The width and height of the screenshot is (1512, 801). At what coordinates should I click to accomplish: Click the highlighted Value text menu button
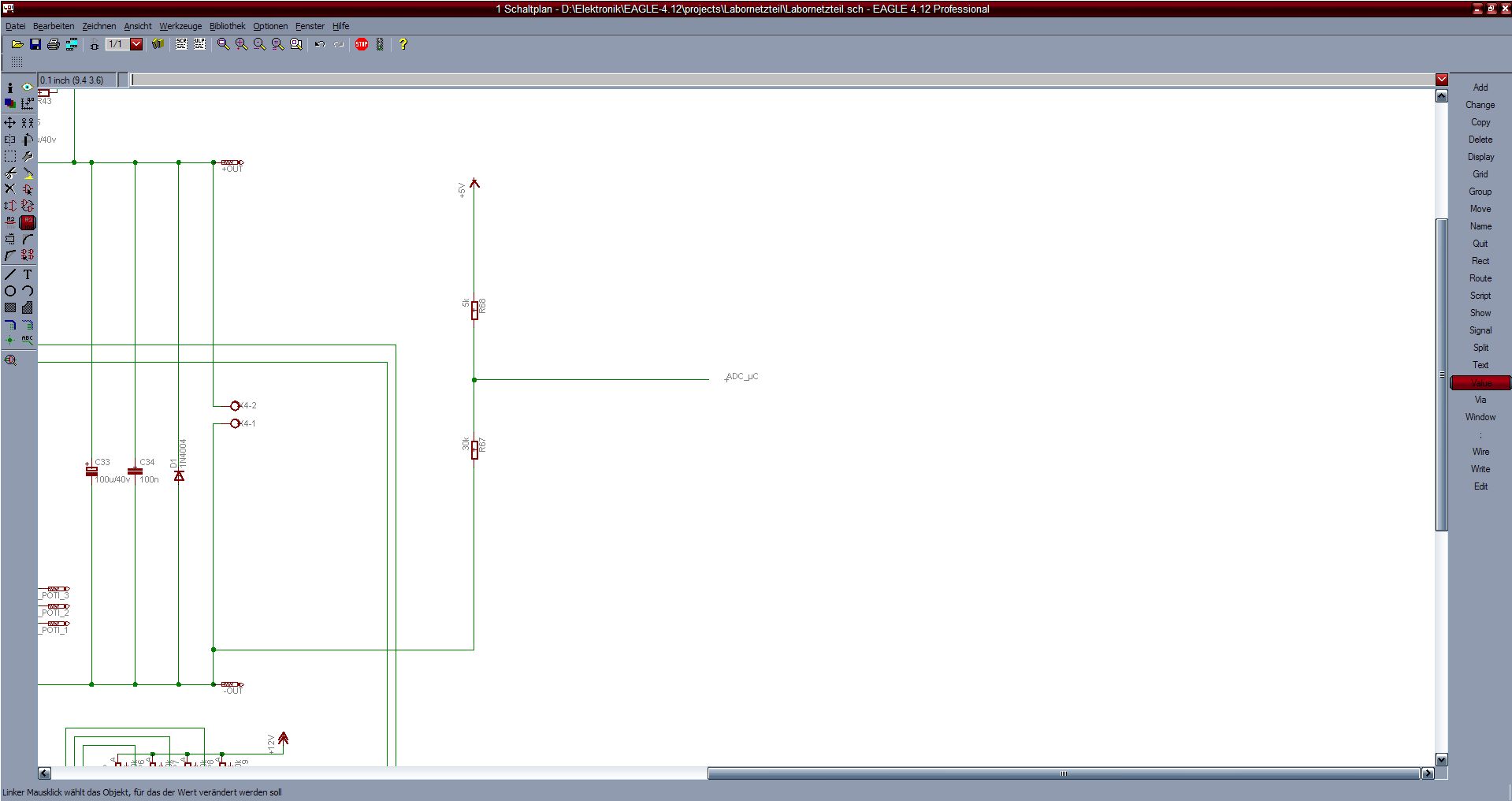[x=1480, y=382]
